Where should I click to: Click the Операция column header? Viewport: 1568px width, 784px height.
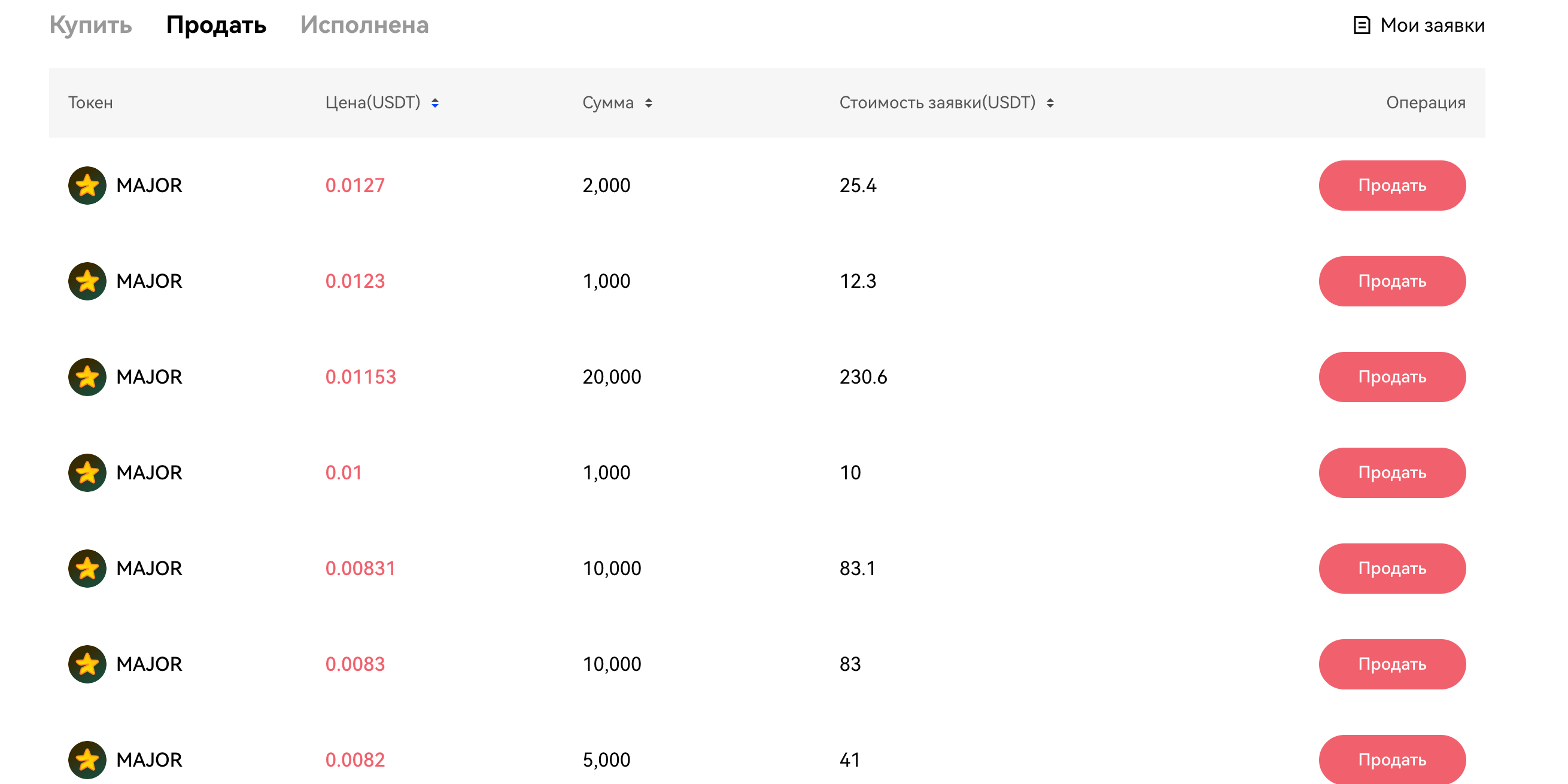(x=1426, y=102)
